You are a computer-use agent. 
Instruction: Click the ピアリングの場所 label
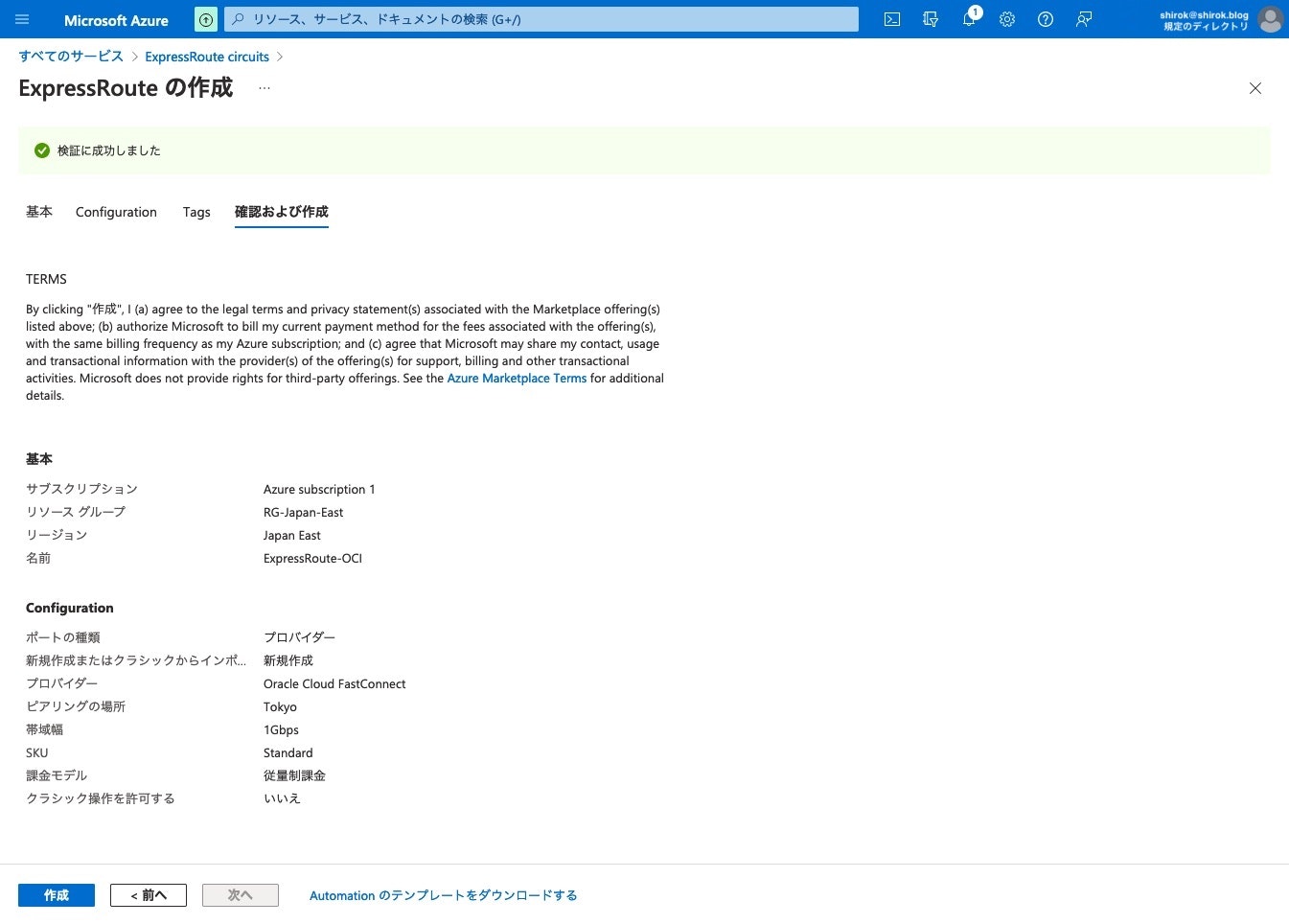[x=76, y=706]
